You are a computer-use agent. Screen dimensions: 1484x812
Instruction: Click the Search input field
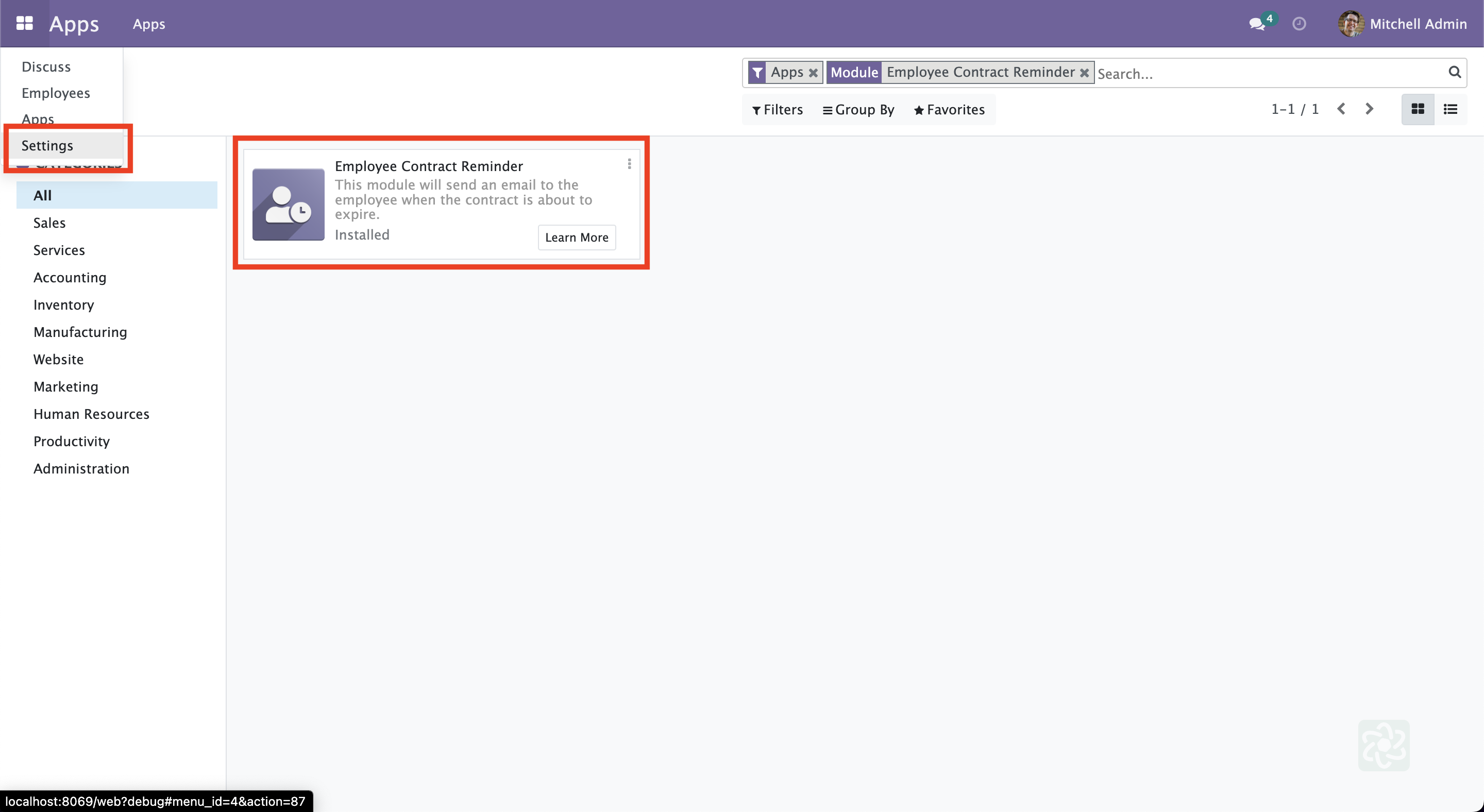pos(1268,74)
